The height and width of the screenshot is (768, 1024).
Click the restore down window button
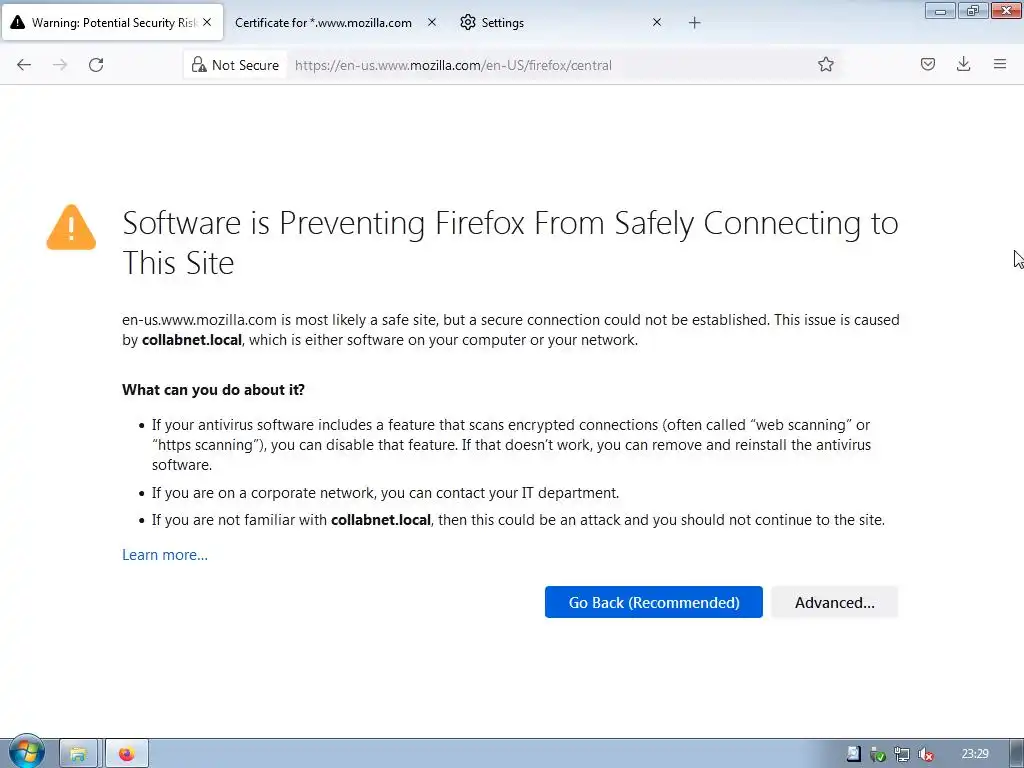pos(972,10)
